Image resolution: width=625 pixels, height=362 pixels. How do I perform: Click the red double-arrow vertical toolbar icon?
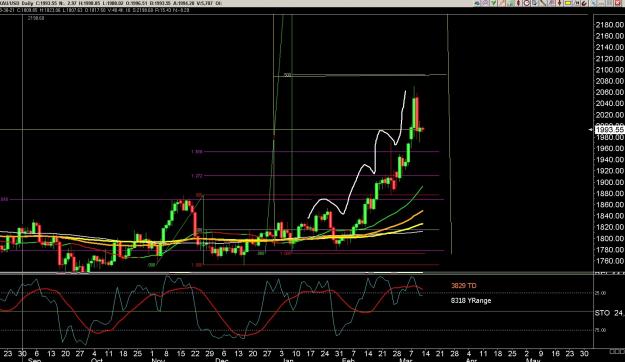518,3
